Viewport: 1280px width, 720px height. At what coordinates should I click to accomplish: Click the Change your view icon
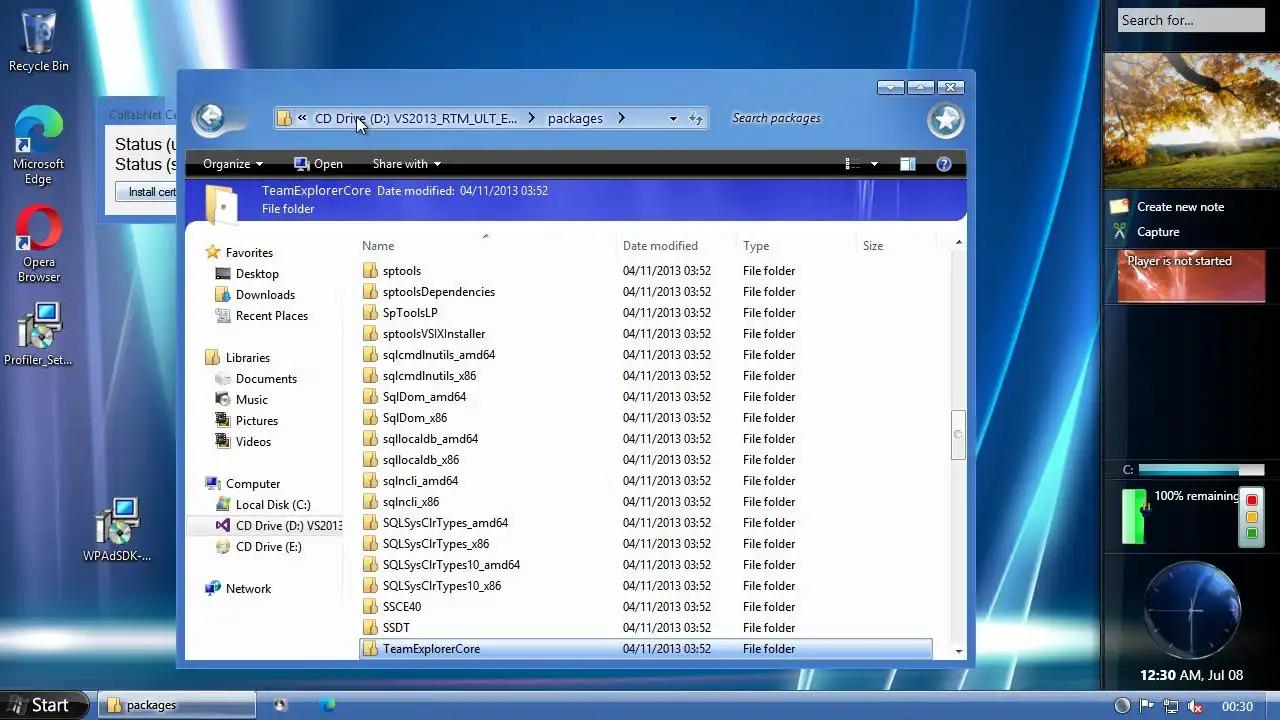(852, 164)
